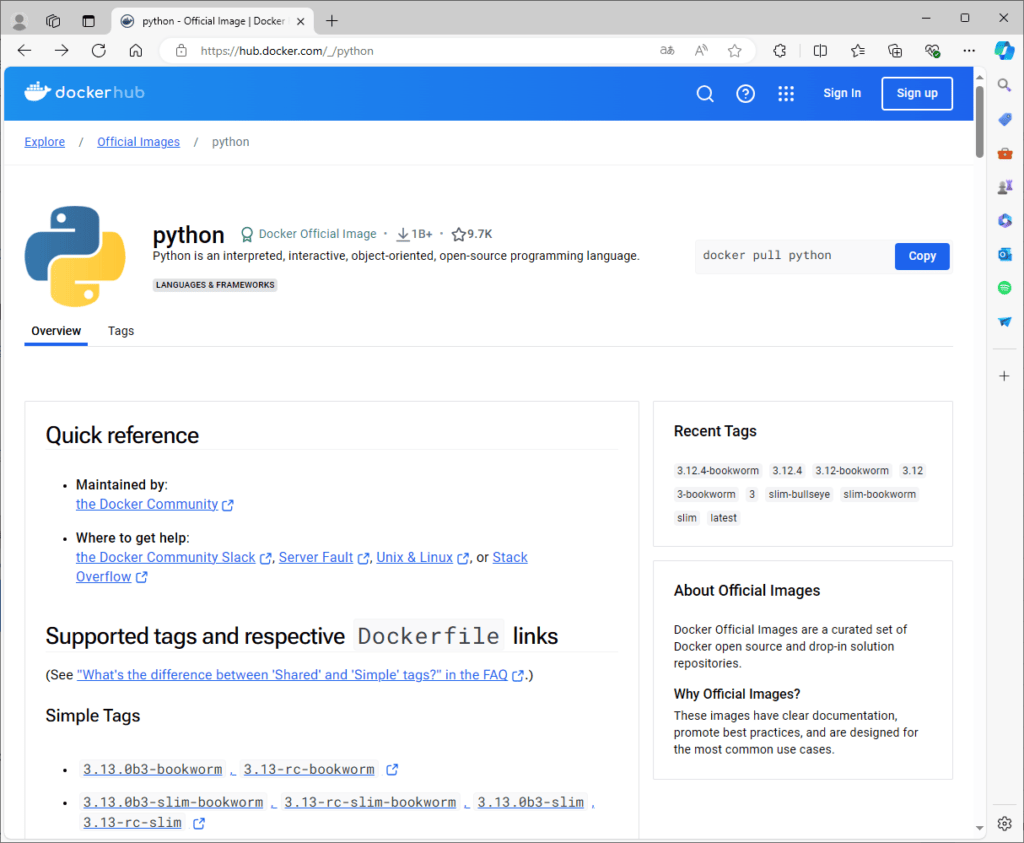
Task: Toggle split screen view icon
Action: [820, 51]
